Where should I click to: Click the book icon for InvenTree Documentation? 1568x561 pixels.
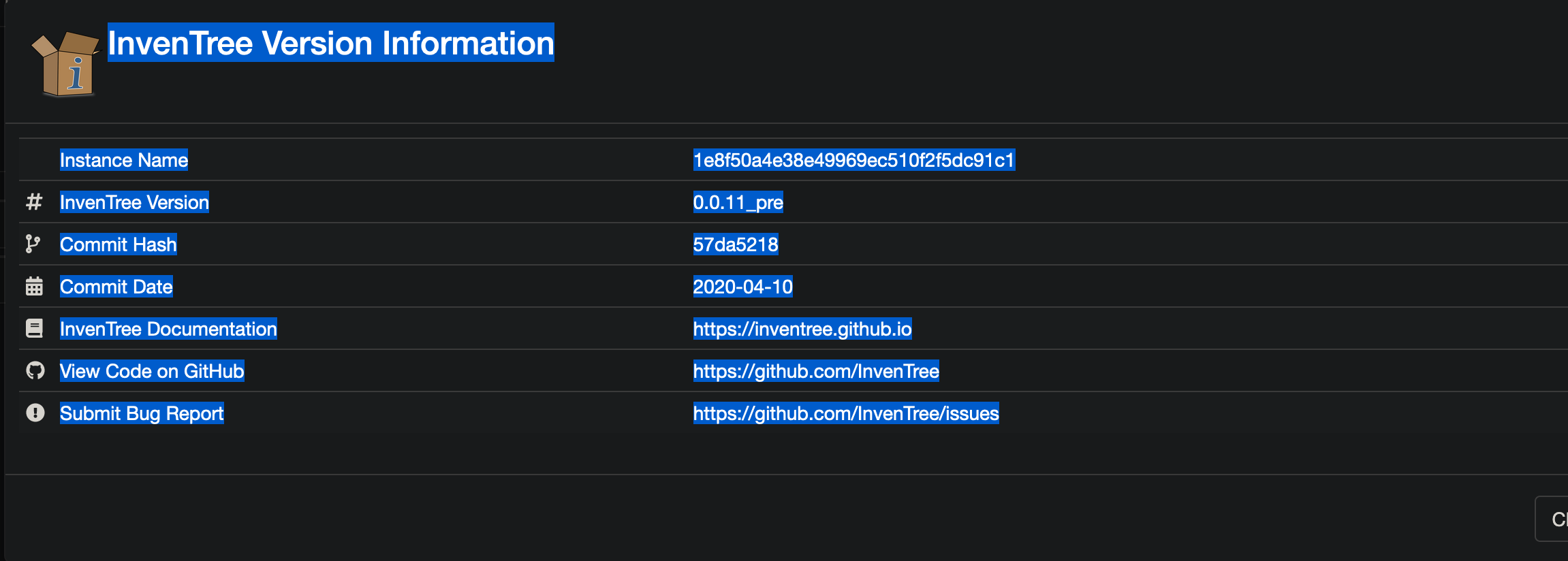tap(33, 328)
